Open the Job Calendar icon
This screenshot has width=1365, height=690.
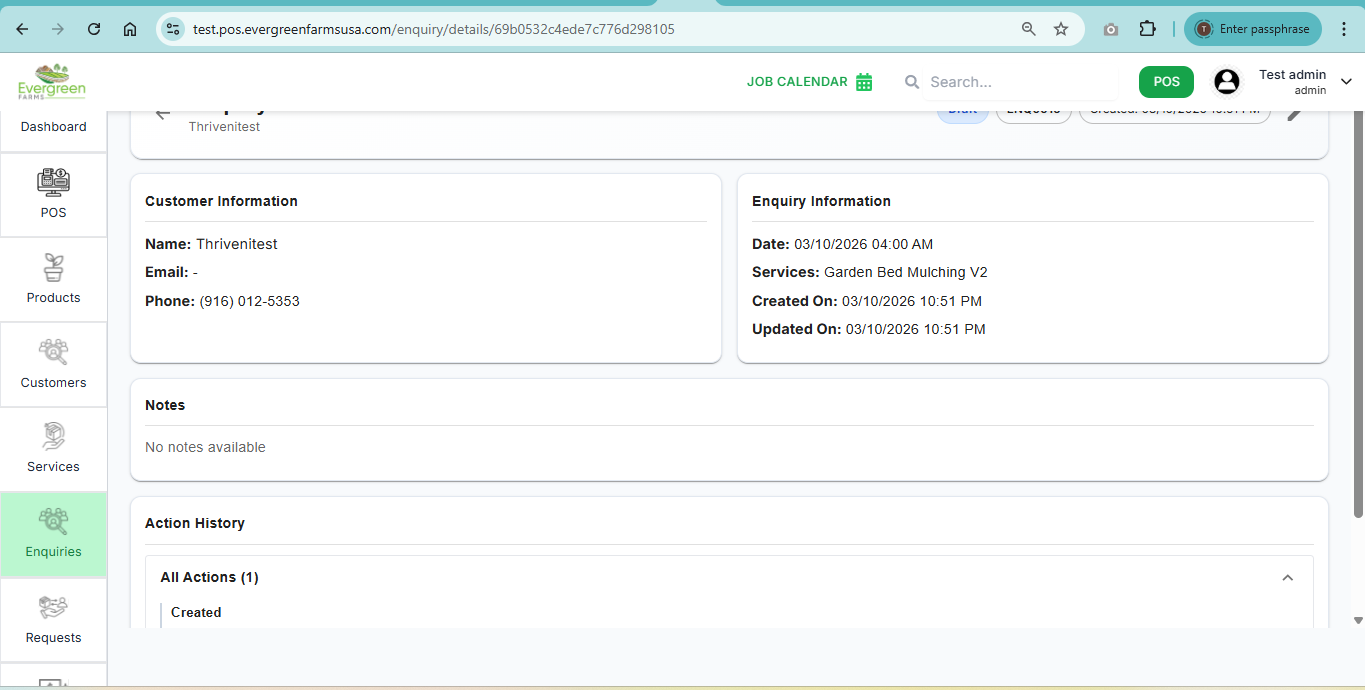coord(864,82)
